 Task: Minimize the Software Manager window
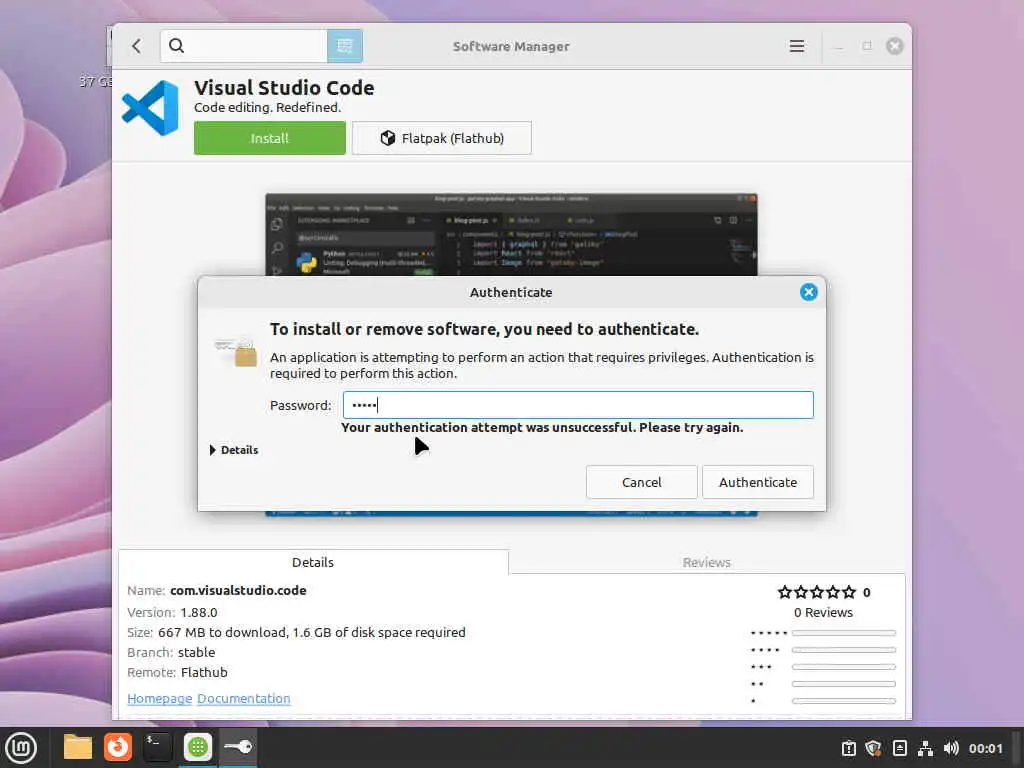[839, 46]
